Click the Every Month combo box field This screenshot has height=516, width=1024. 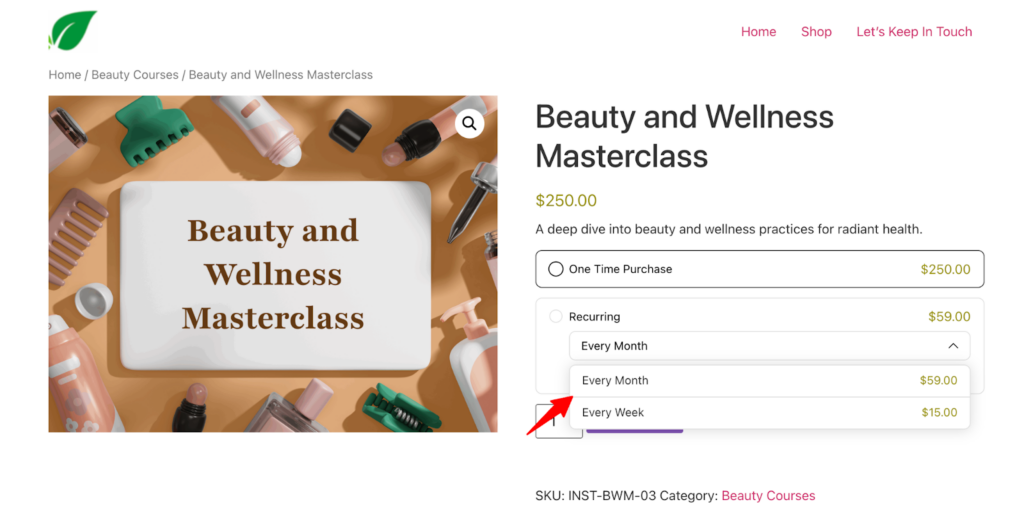point(750,346)
